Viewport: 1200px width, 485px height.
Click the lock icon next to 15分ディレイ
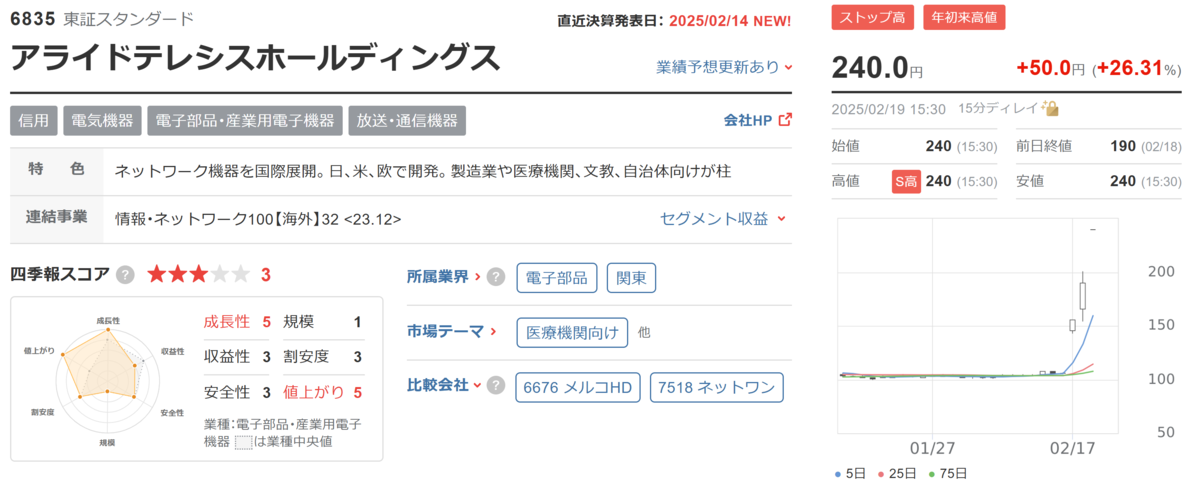(1051, 108)
